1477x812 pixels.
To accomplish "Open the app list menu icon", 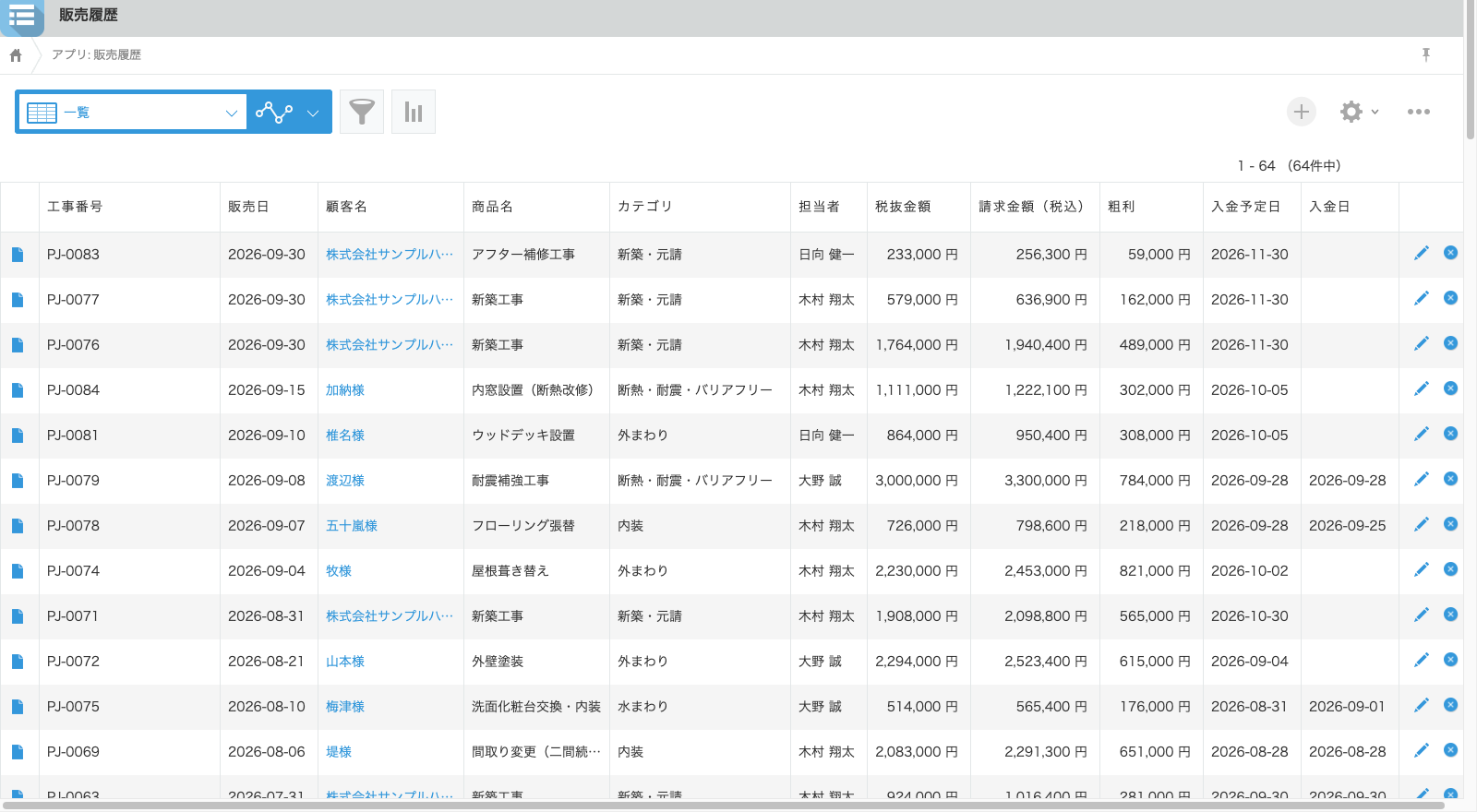I will tap(21, 16).
